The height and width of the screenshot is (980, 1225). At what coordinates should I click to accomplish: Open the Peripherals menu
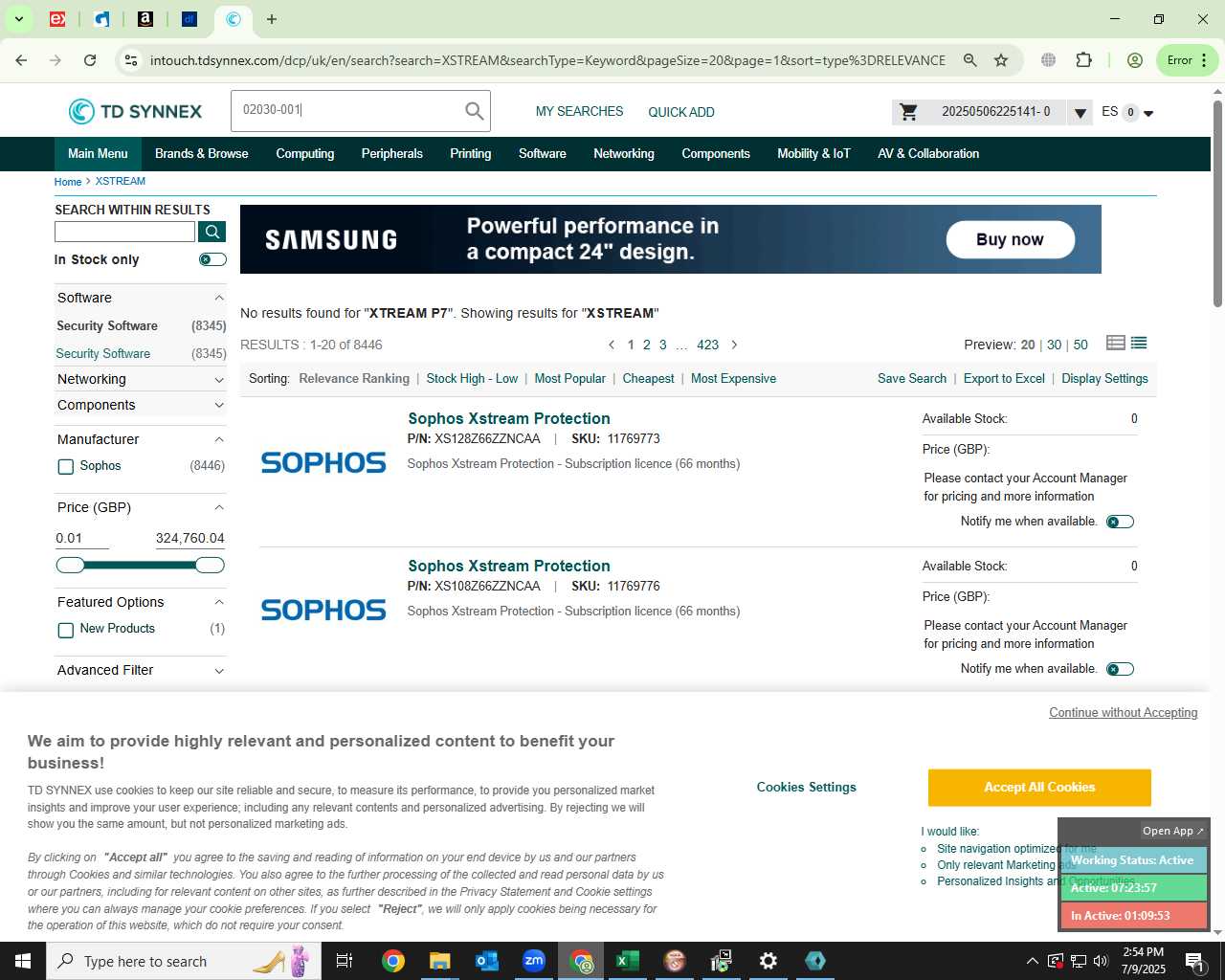click(392, 153)
